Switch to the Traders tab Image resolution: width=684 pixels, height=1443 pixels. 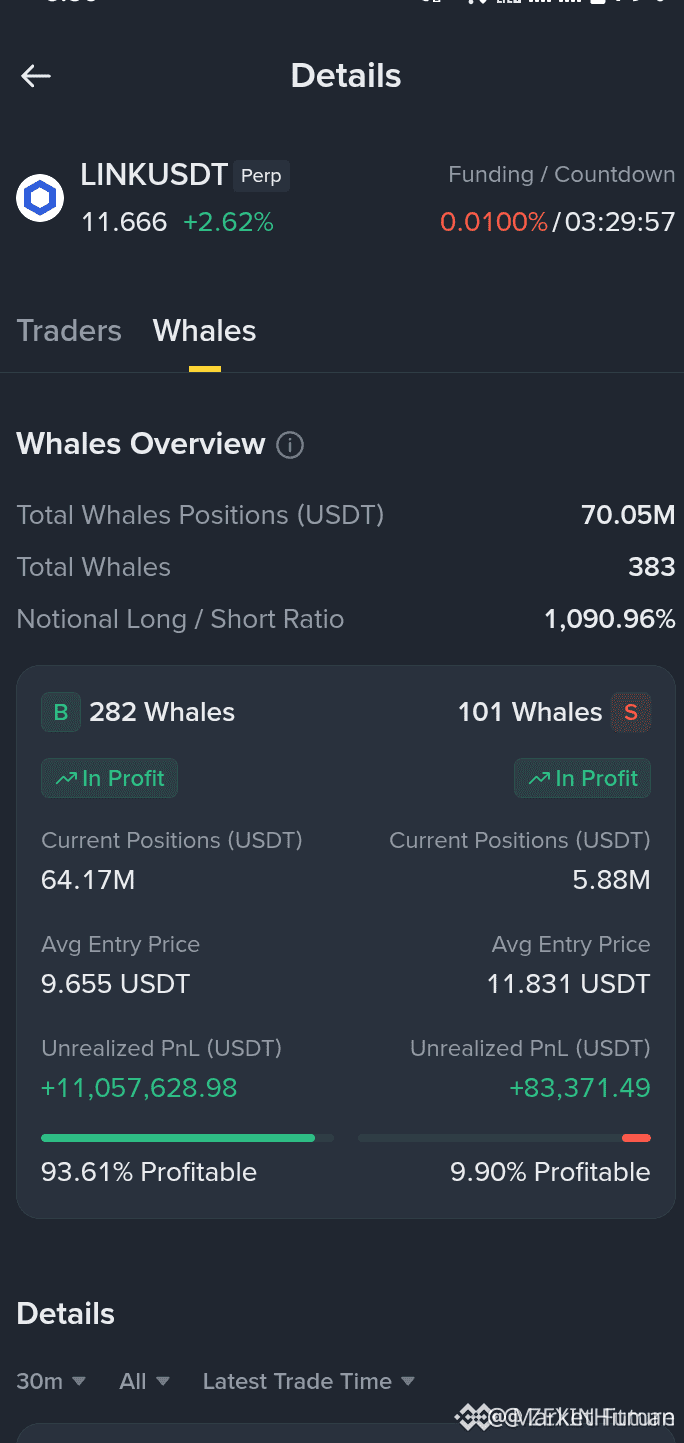[69, 331]
